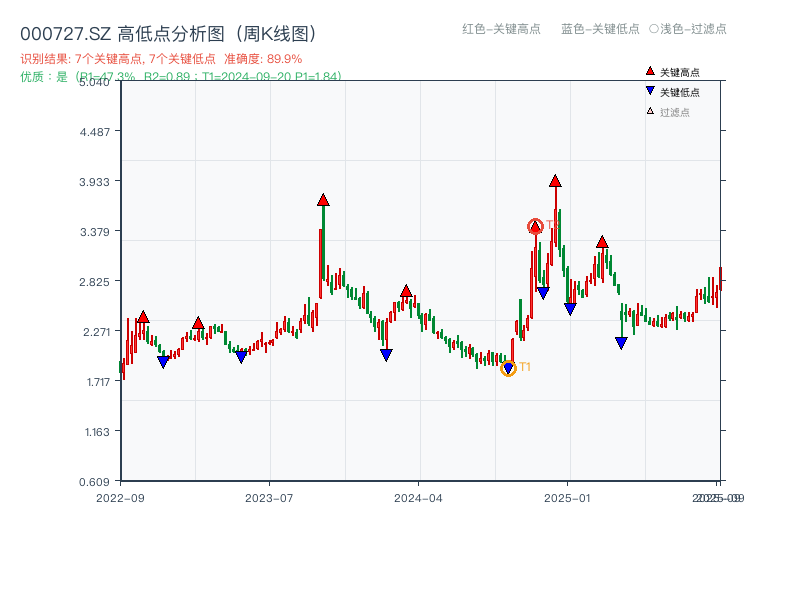This screenshot has height=600, width=800.
Task: Click the red 关键高点 triangle legend icon
Action: pyautogui.click(x=648, y=71)
